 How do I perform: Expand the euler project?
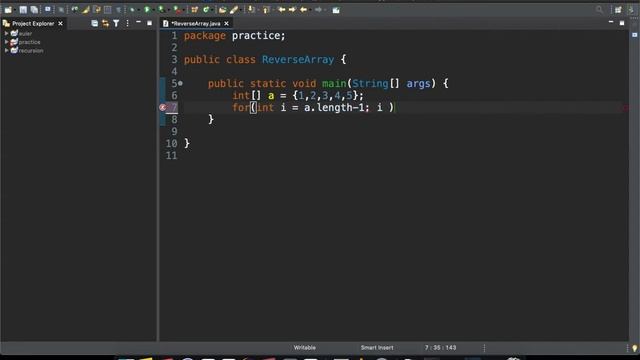coord(6,33)
